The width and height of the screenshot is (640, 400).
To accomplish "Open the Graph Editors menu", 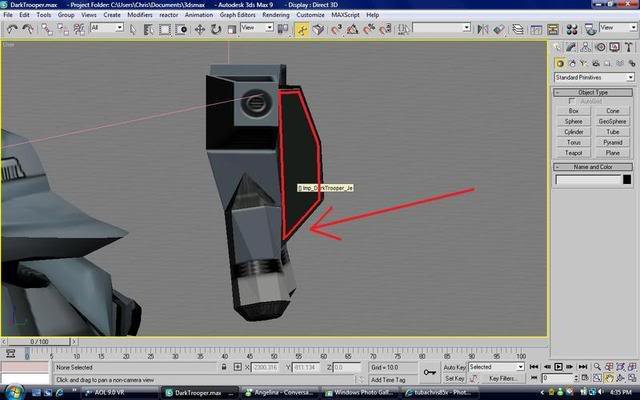I will (x=238, y=15).
